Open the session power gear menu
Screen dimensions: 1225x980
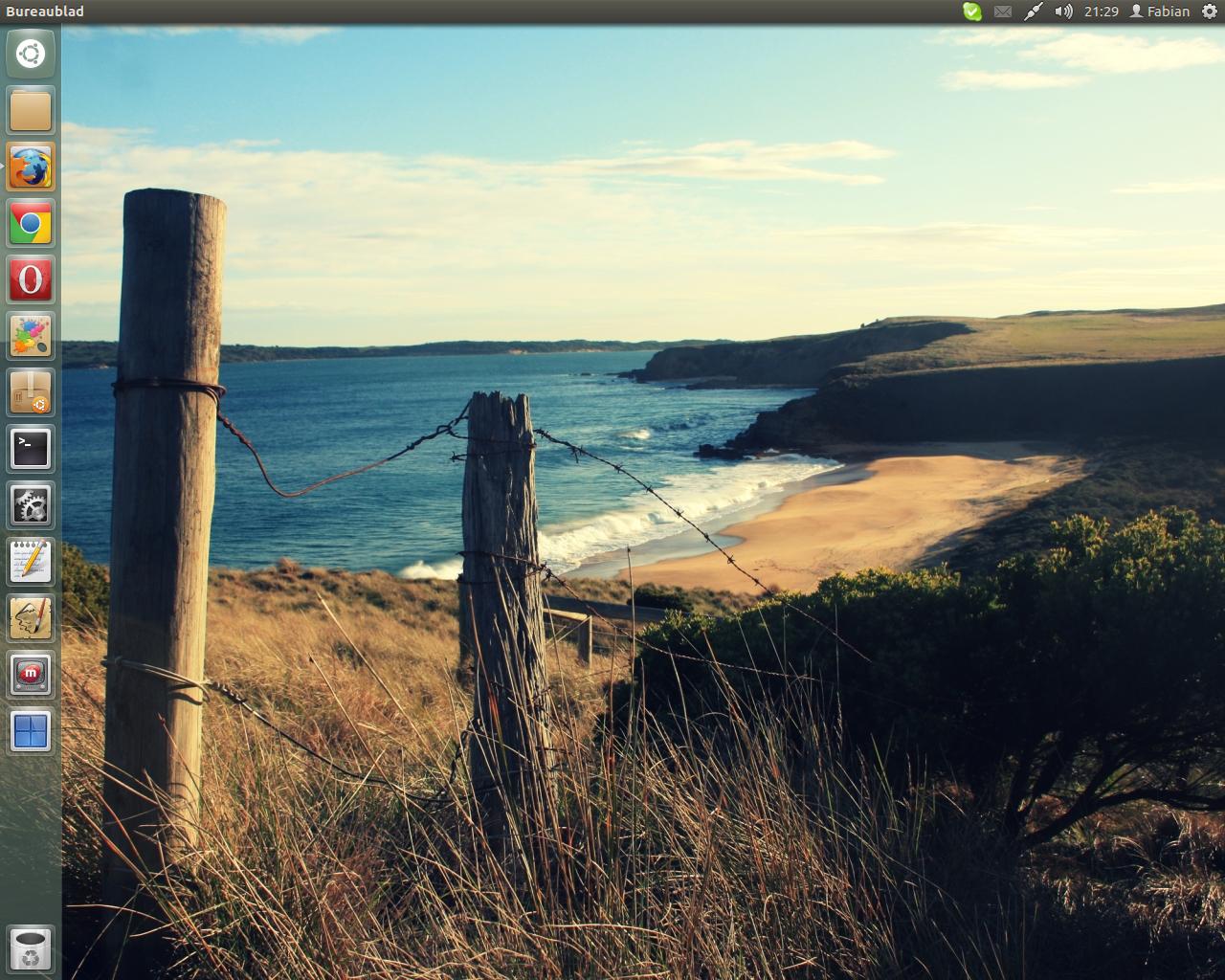[1210, 11]
